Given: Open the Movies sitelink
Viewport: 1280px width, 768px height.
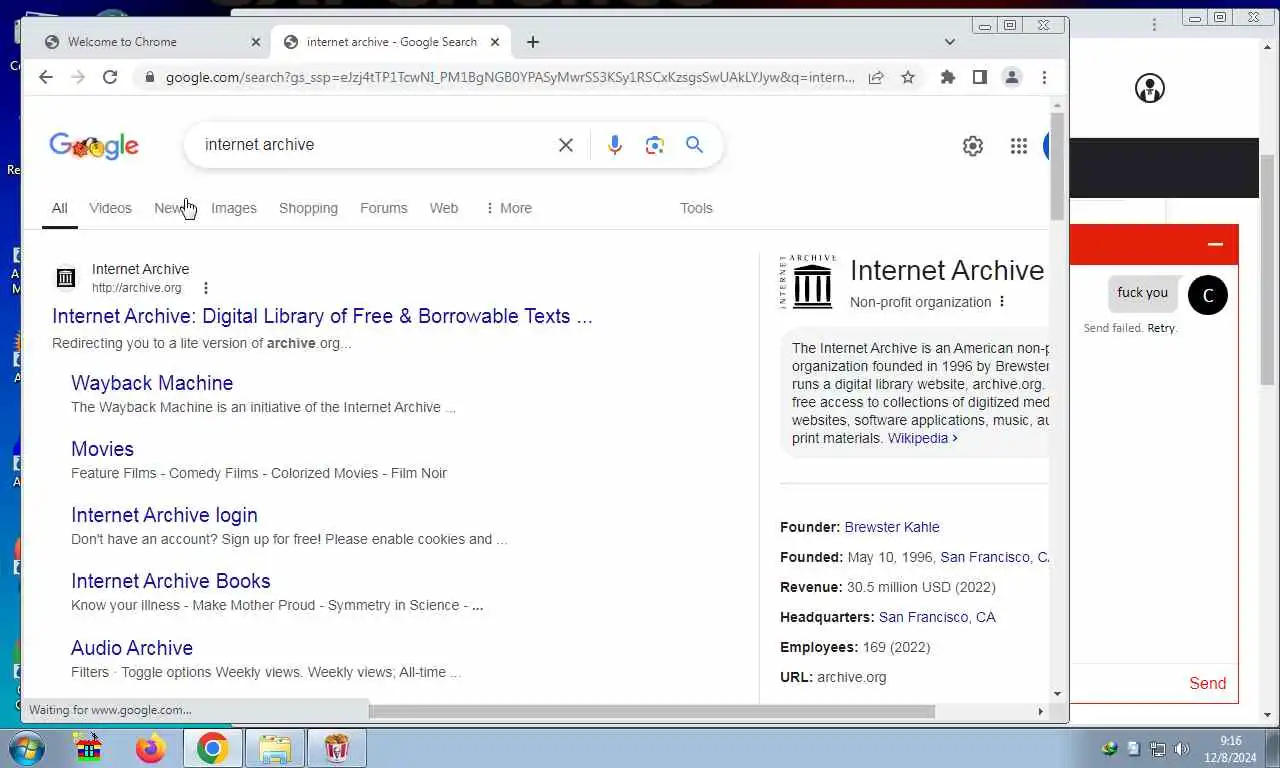Looking at the screenshot, I should click(x=102, y=449).
